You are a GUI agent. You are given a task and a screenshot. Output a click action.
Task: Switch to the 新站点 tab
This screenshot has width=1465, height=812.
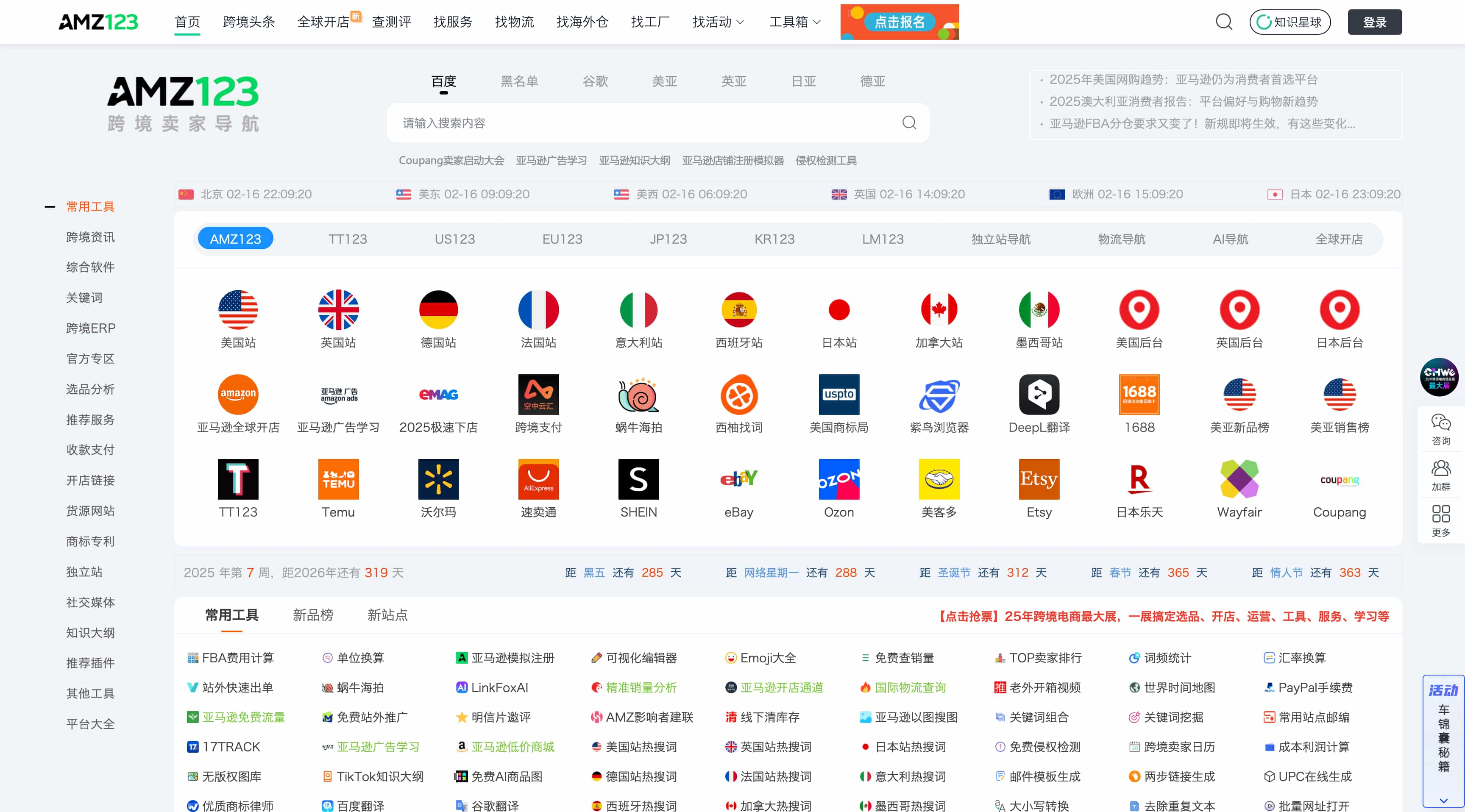click(x=387, y=615)
